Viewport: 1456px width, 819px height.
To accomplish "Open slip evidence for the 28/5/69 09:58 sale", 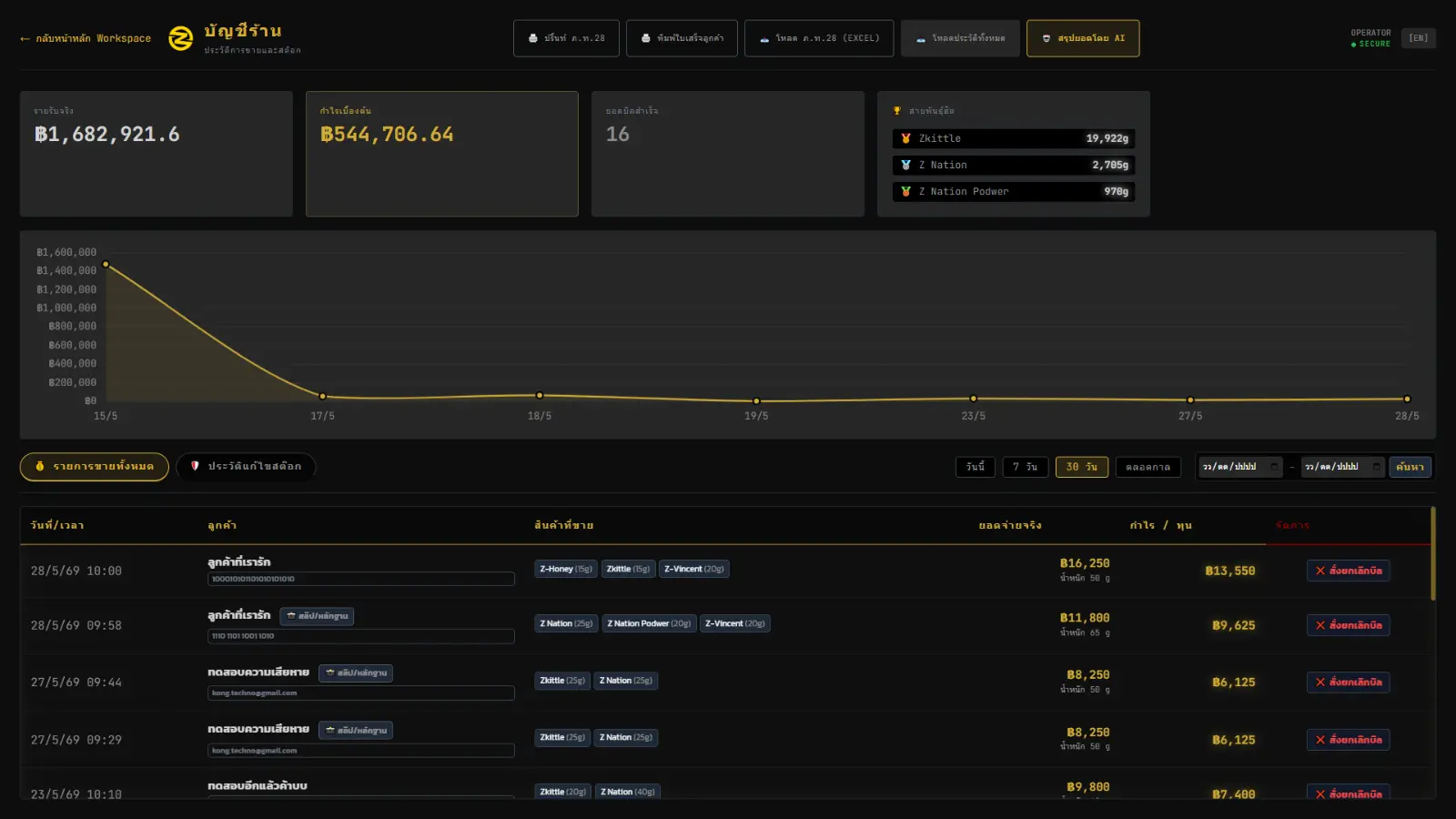I will click(317, 616).
